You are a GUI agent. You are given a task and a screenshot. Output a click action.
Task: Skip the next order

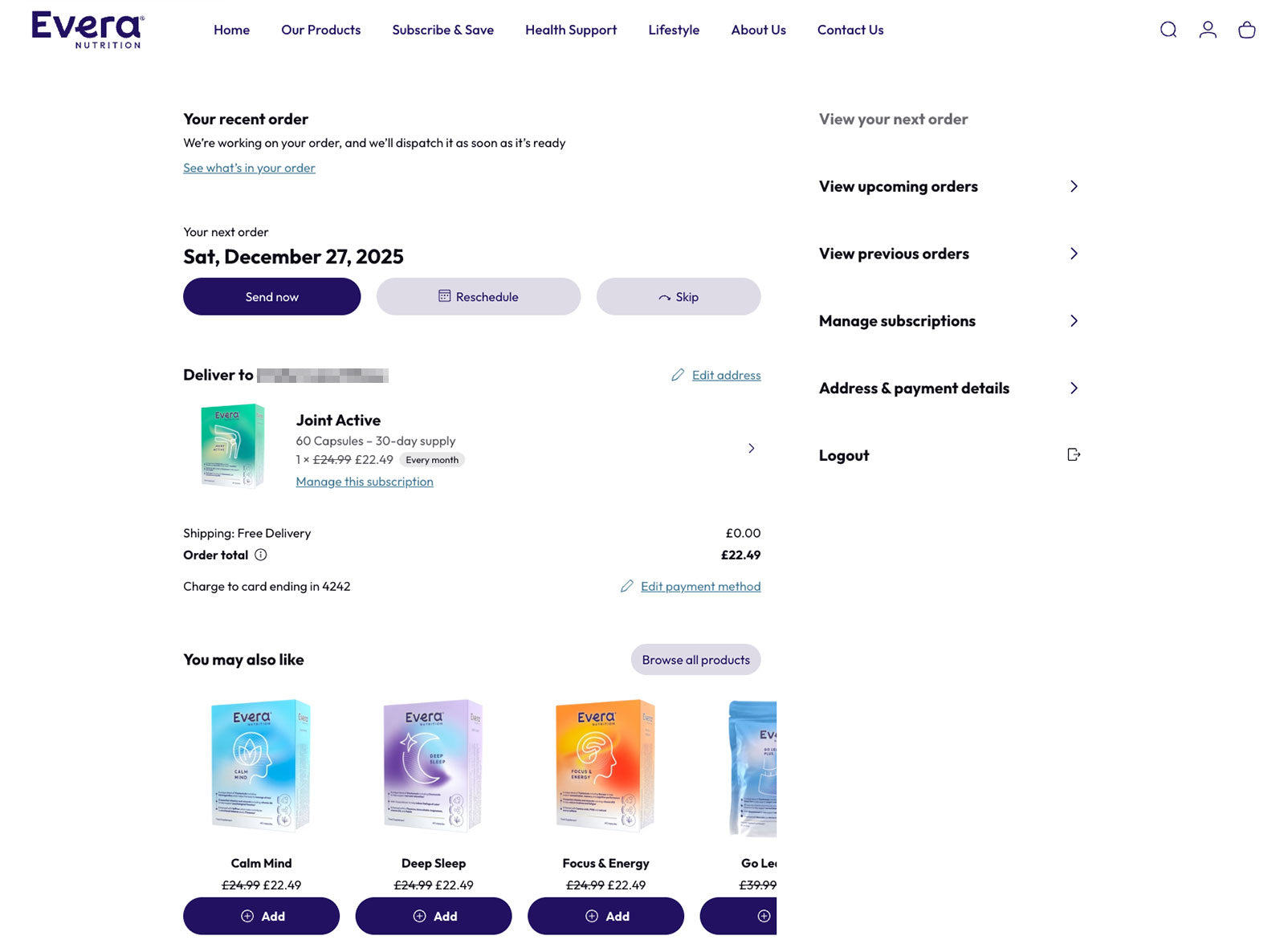[x=679, y=297]
